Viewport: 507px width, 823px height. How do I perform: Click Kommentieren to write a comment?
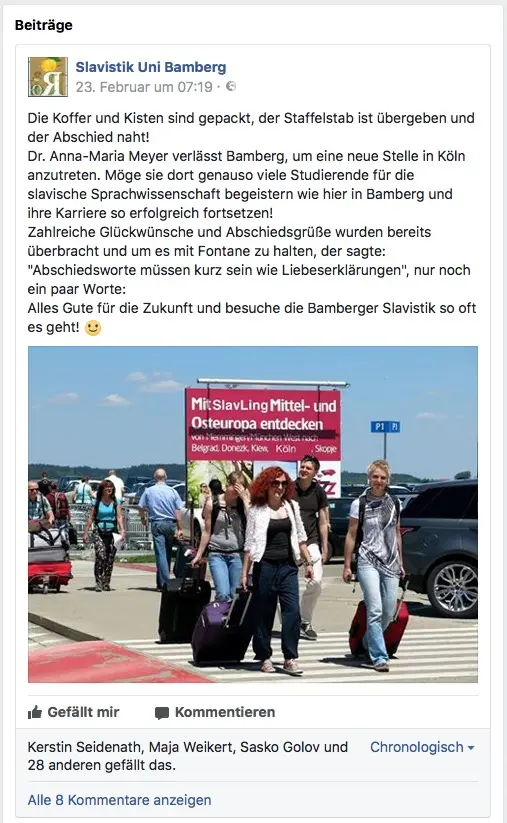[x=215, y=712]
